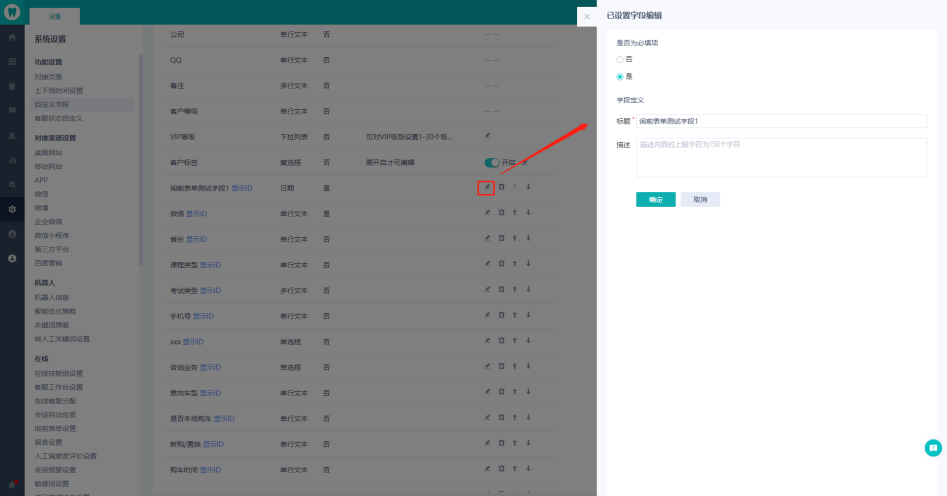Viewport: 947px width, 496px height.
Task: Open the statistics bar-chart sidebar icon
Action: pos(12,160)
